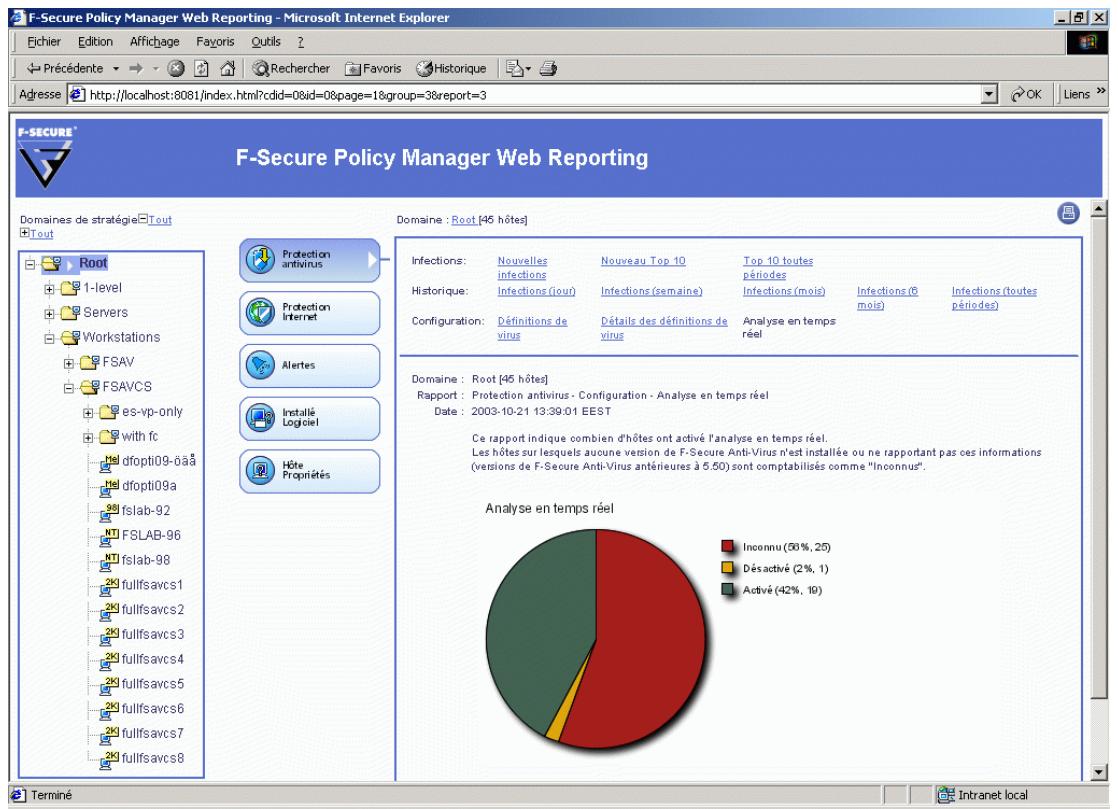This screenshot has width=1118, height=809.
Task: Open the Outils menu
Action: pos(266,42)
